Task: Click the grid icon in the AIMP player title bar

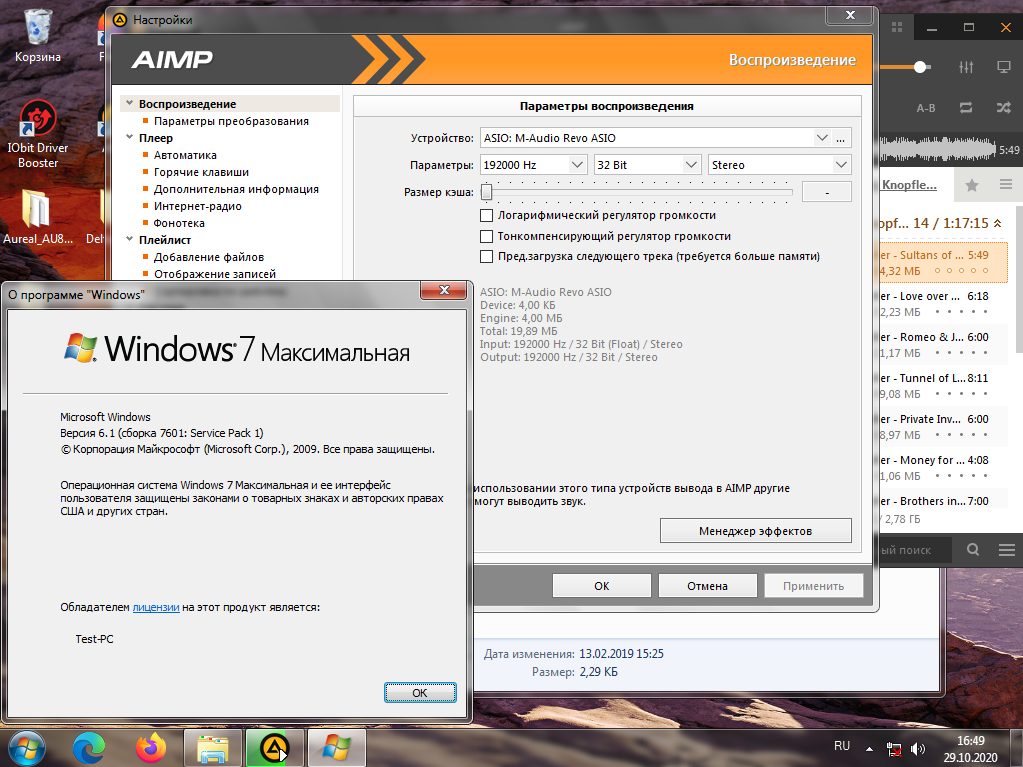Action: [897, 27]
